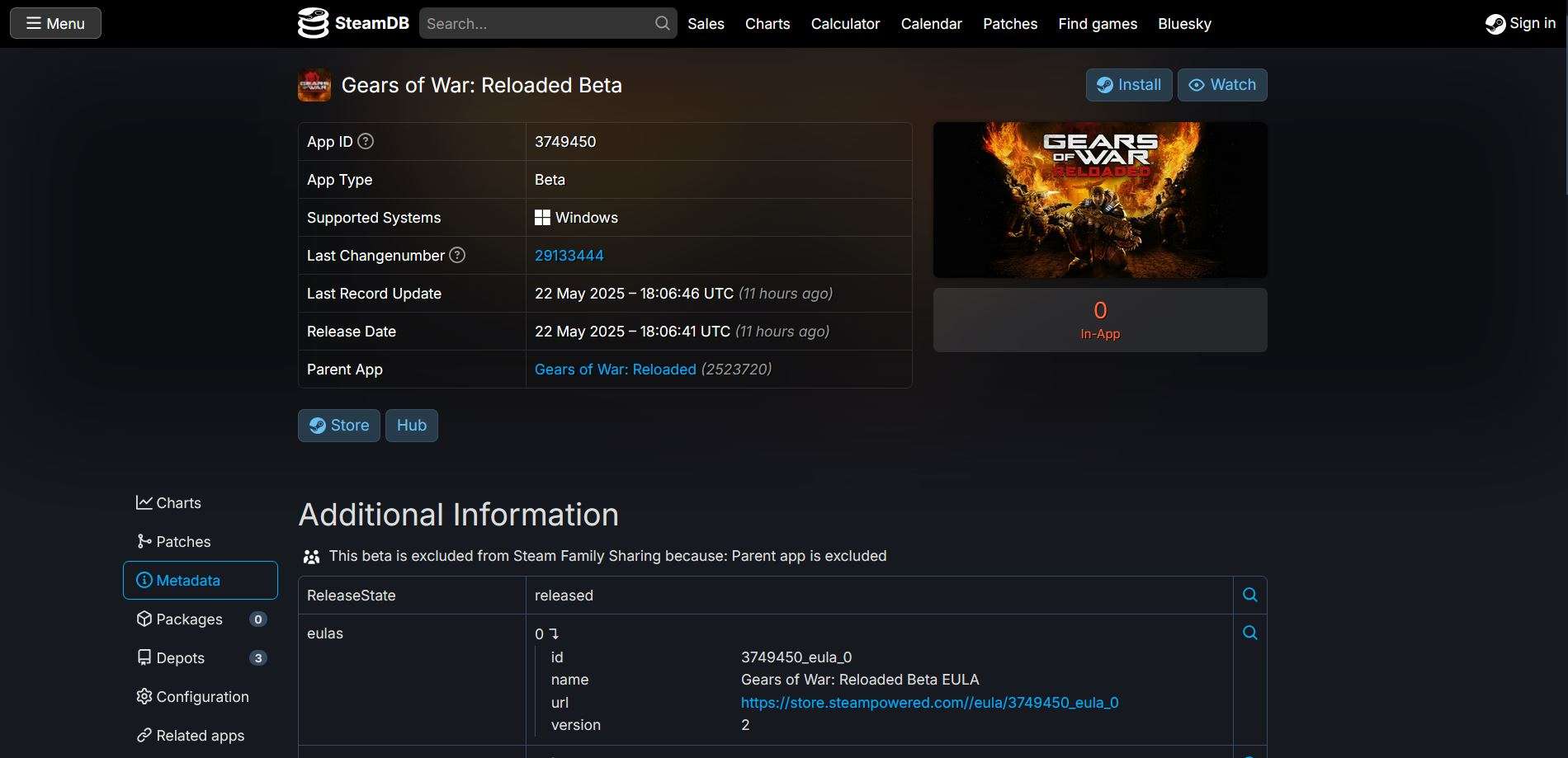Click the 'released' ReleaseState value
This screenshot has height=758, width=1568.
(564, 596)
